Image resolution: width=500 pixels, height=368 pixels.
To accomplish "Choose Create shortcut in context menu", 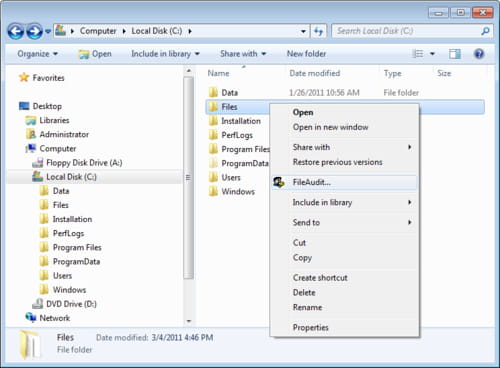I will click(x=320, y=278).
